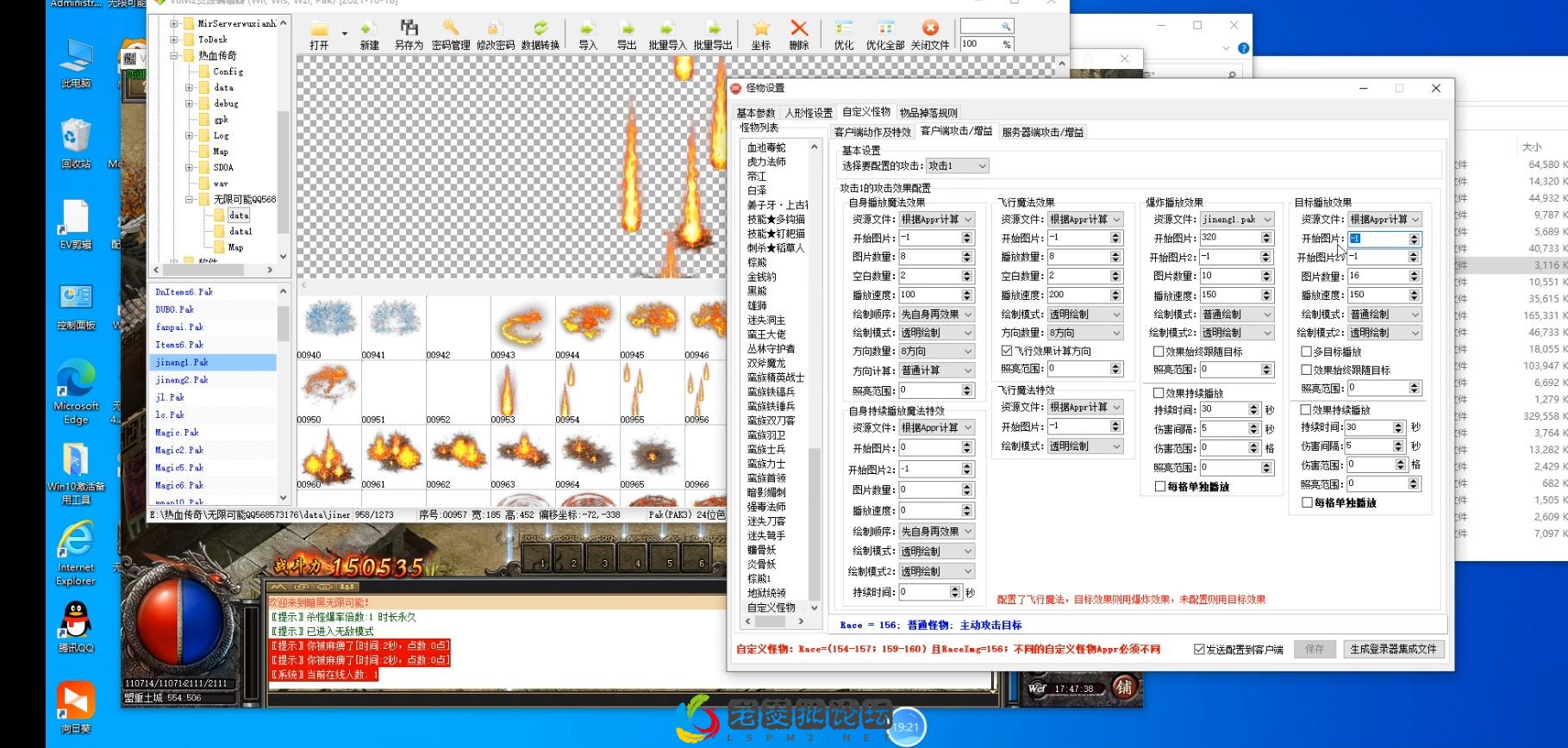
Task: Open the 腾讯QQ desktop icon
Action: [x=76, y=626]
